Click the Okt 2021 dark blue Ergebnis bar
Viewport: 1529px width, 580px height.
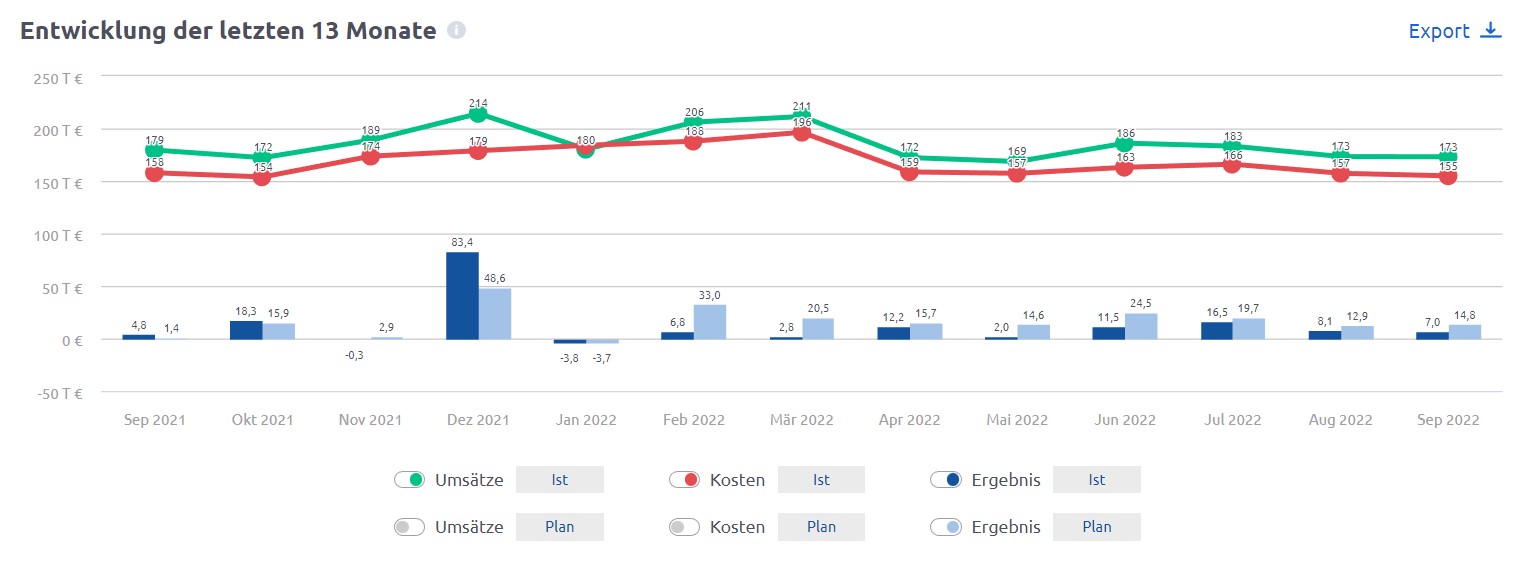246,330
